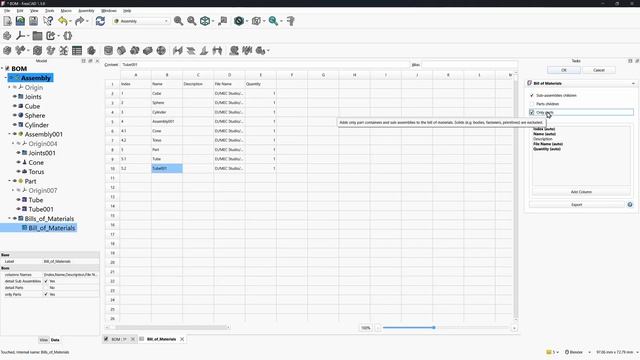Open the Assembly menu
The height and width of the screenshot is (360, 640).
(86, 11)
